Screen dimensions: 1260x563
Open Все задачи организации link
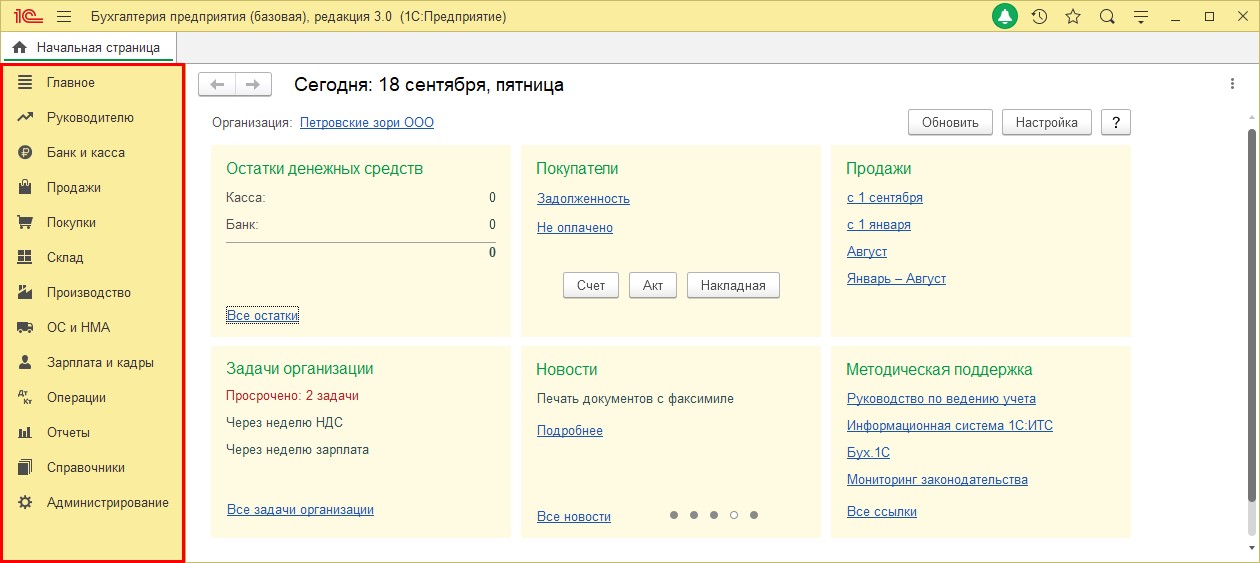coord(300,509)
